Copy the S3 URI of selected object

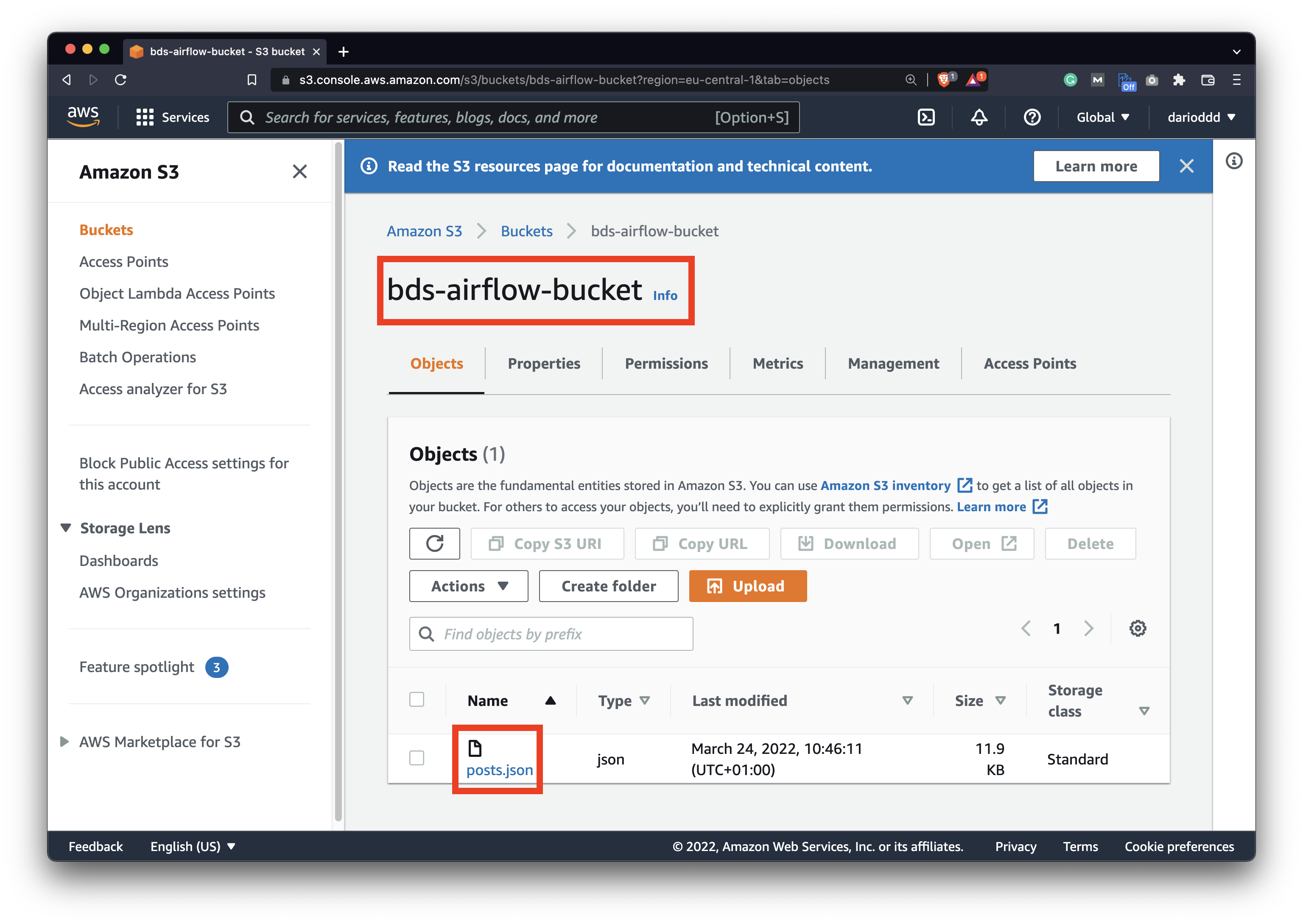click(x=547, y=543)
